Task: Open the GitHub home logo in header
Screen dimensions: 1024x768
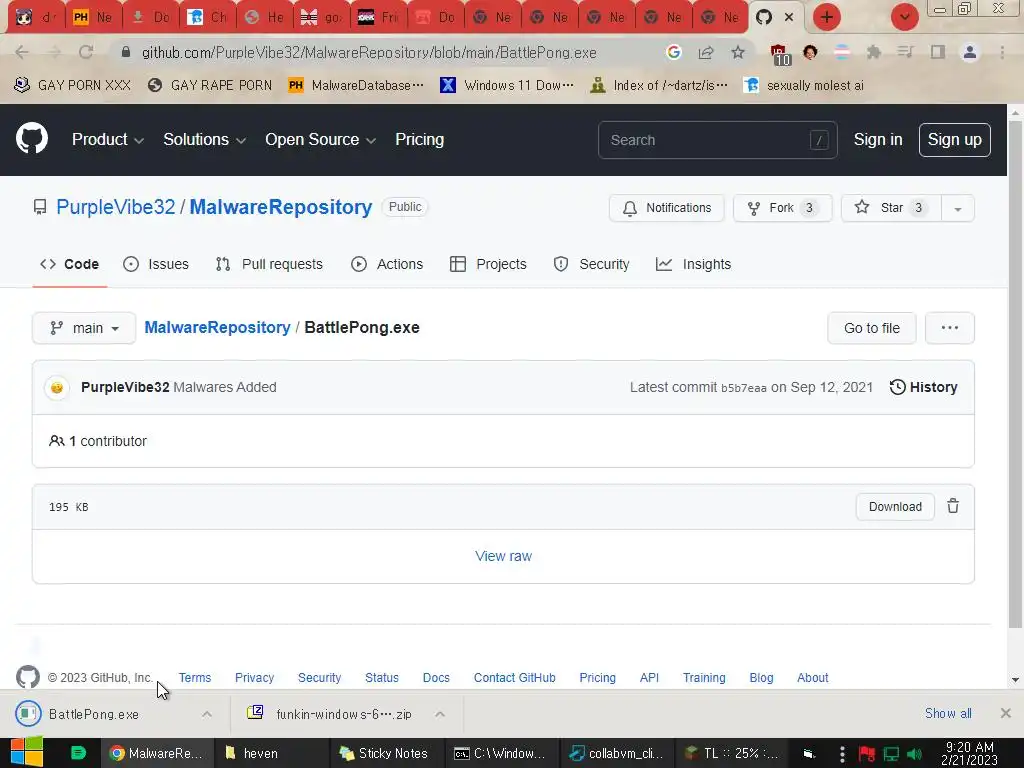Action: click(x=31, y=138)
